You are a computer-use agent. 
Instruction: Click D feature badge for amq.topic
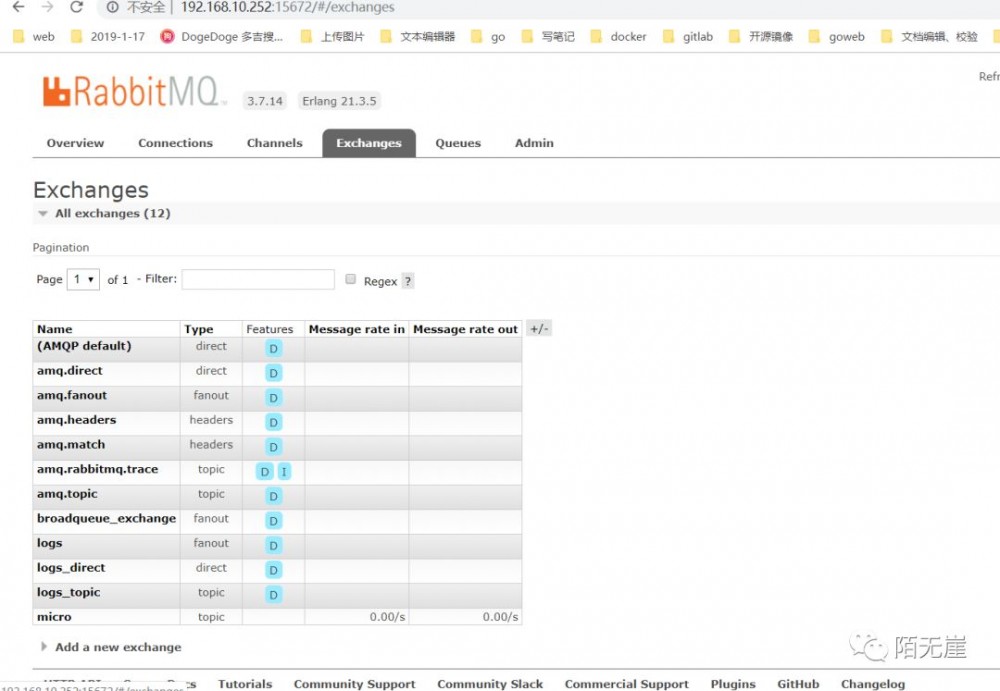point(274,496)
